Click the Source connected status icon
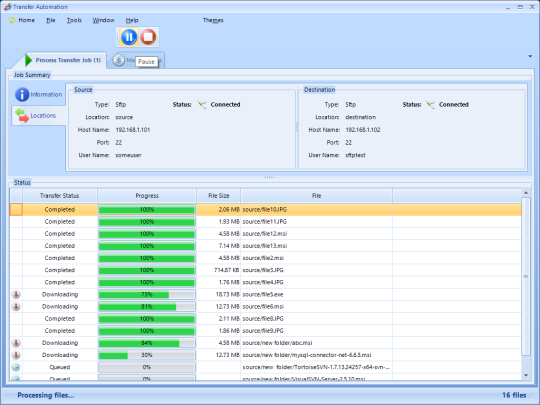 point(202,105)
